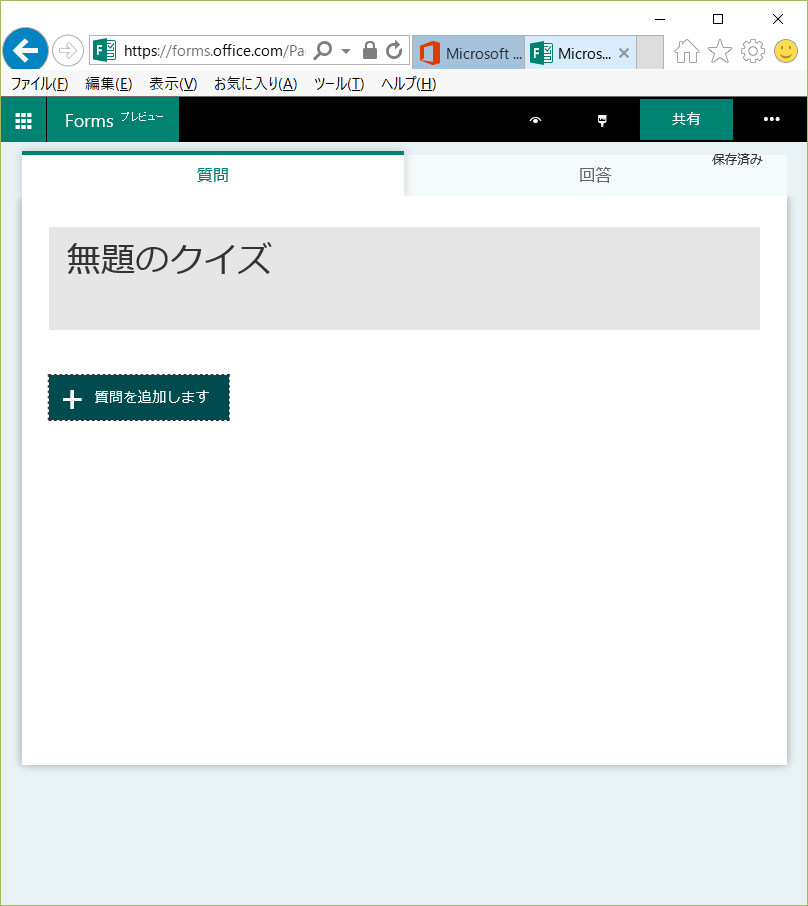Open the three-dots more options menu

(771, 120)
